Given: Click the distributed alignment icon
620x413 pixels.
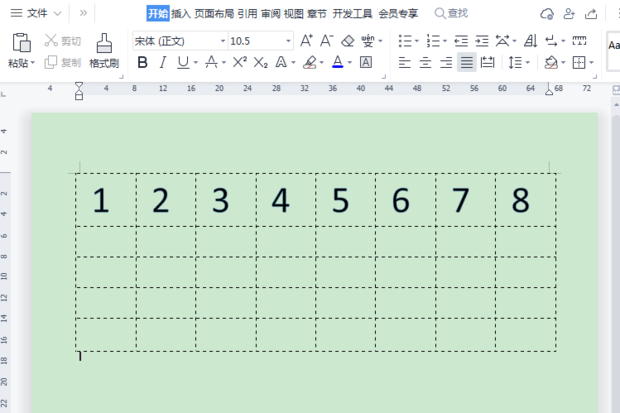Looking at the screenshot, I should [x=487, y=63].
